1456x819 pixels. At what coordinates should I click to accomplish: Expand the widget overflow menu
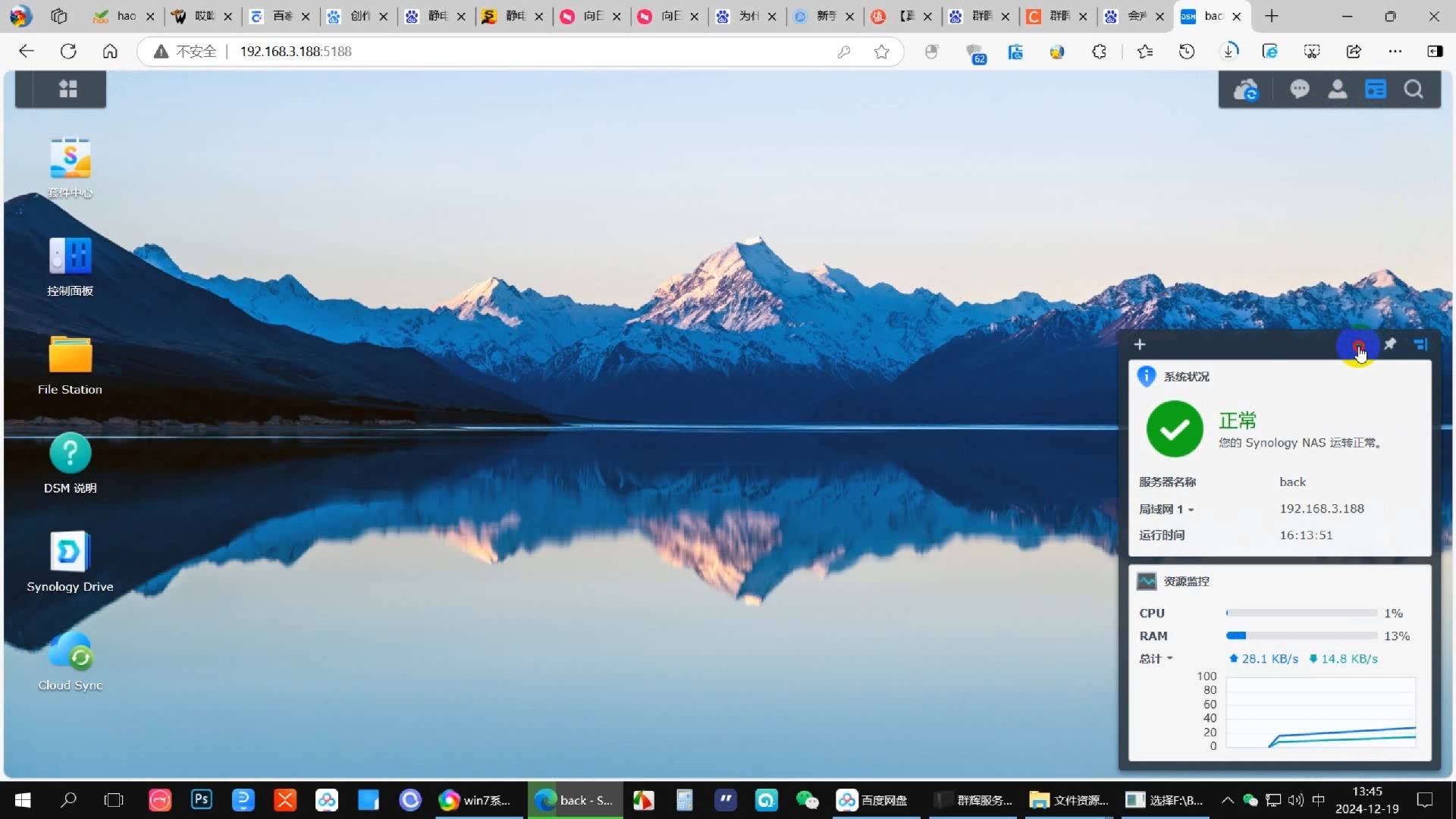[1422, 344]
